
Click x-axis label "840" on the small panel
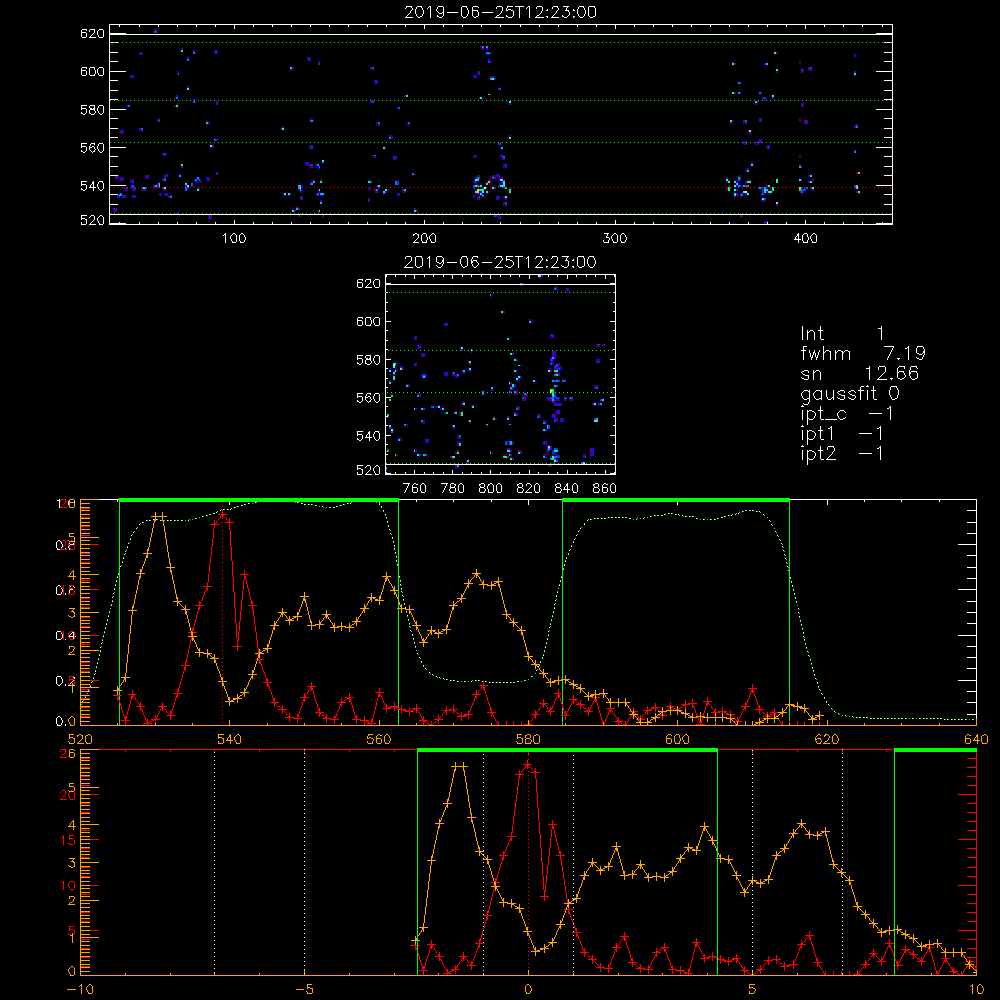pos(566,488)
